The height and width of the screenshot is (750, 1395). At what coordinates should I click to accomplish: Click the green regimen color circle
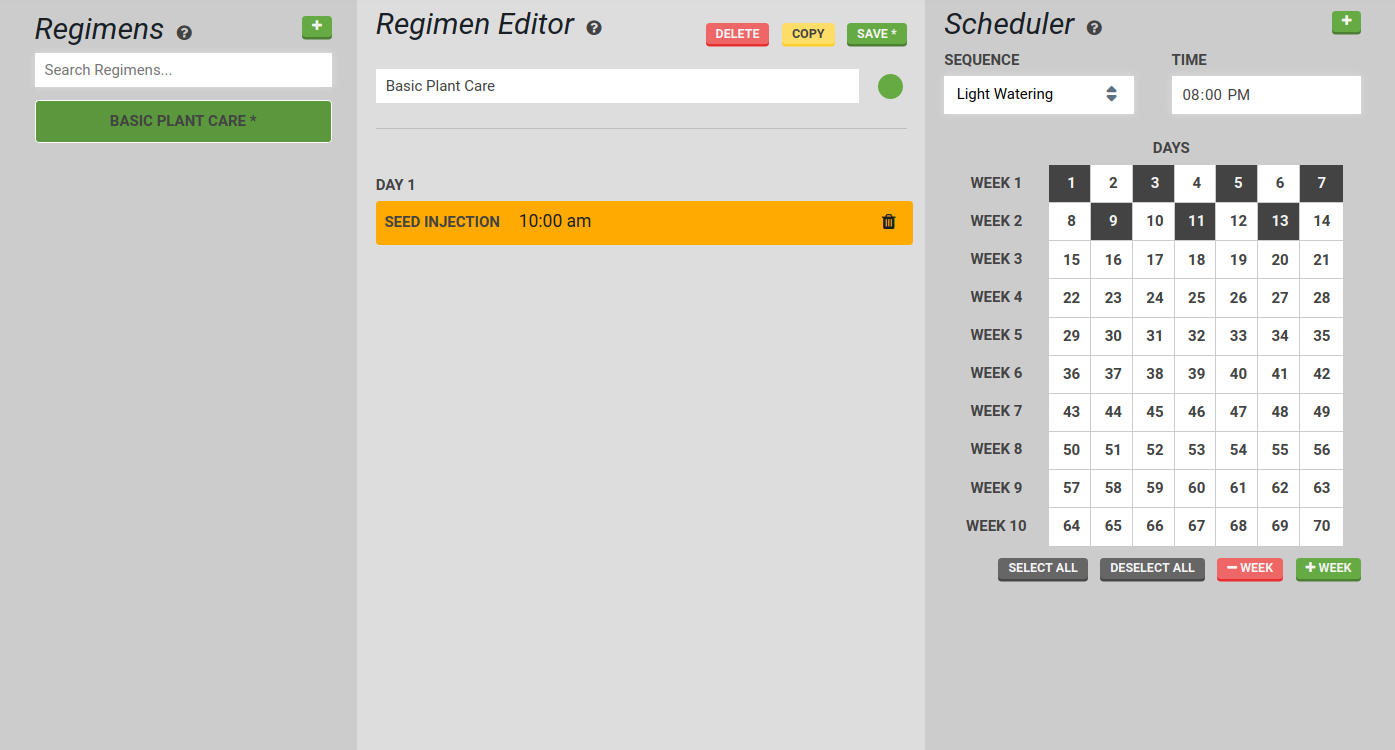click(x=890, y=87)
